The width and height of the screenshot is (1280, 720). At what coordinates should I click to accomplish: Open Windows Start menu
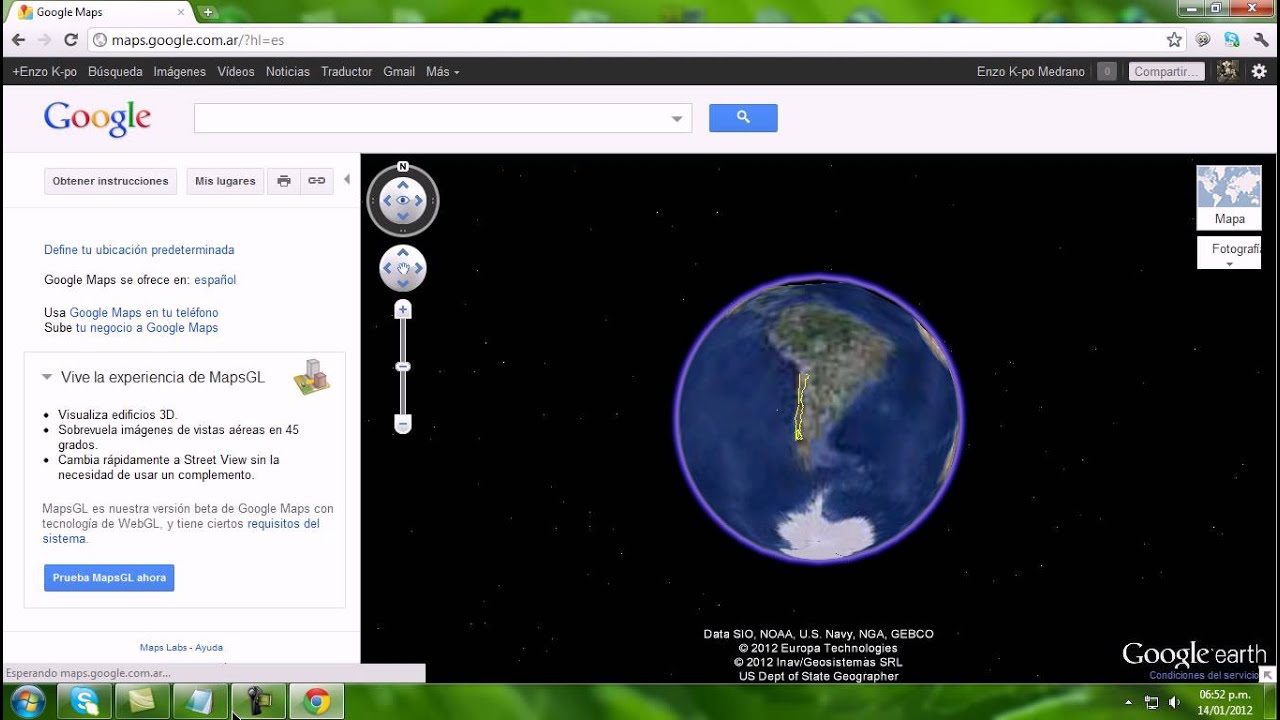pos(27,701)
